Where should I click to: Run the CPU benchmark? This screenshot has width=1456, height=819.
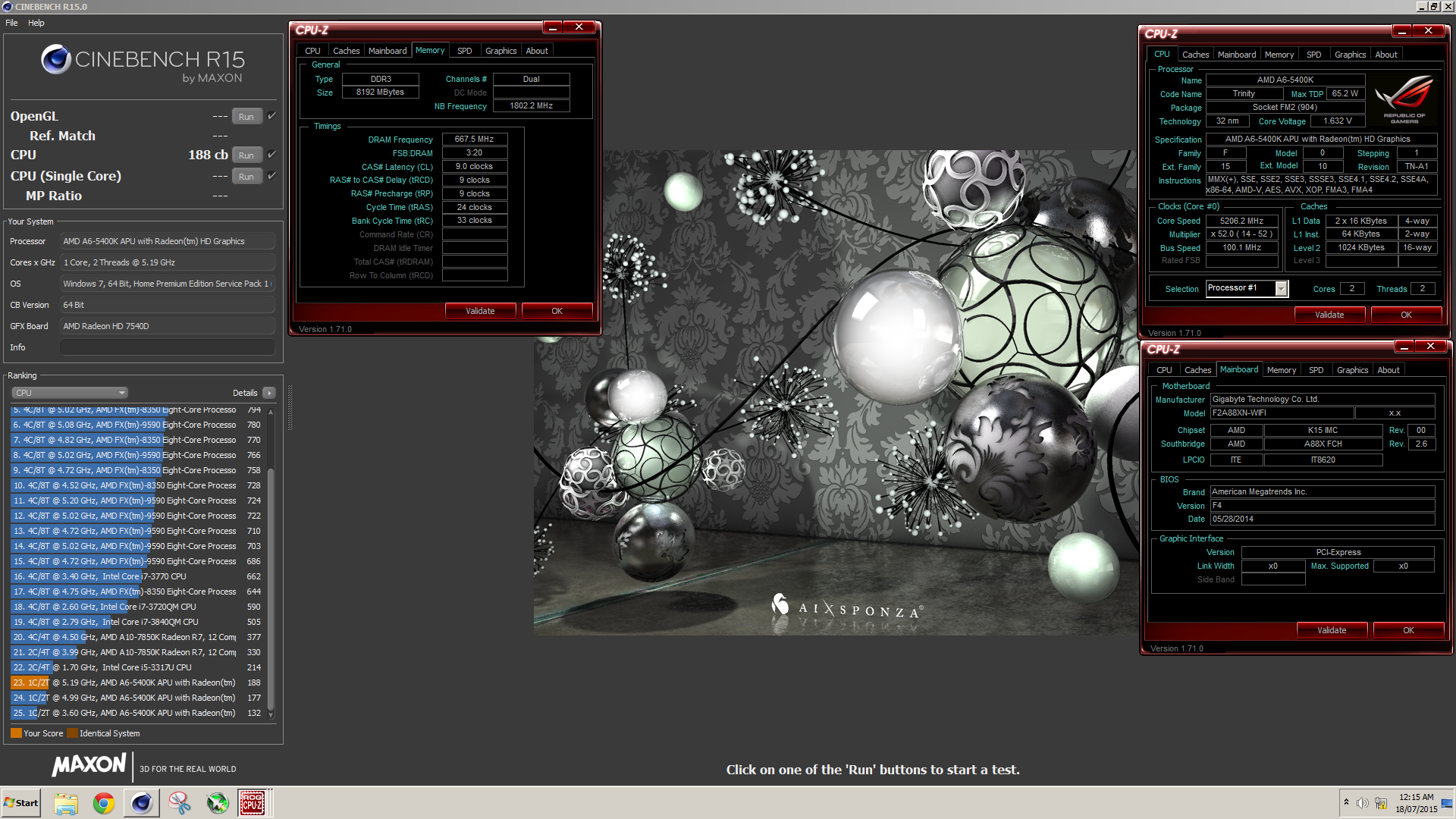pos(246,155)
